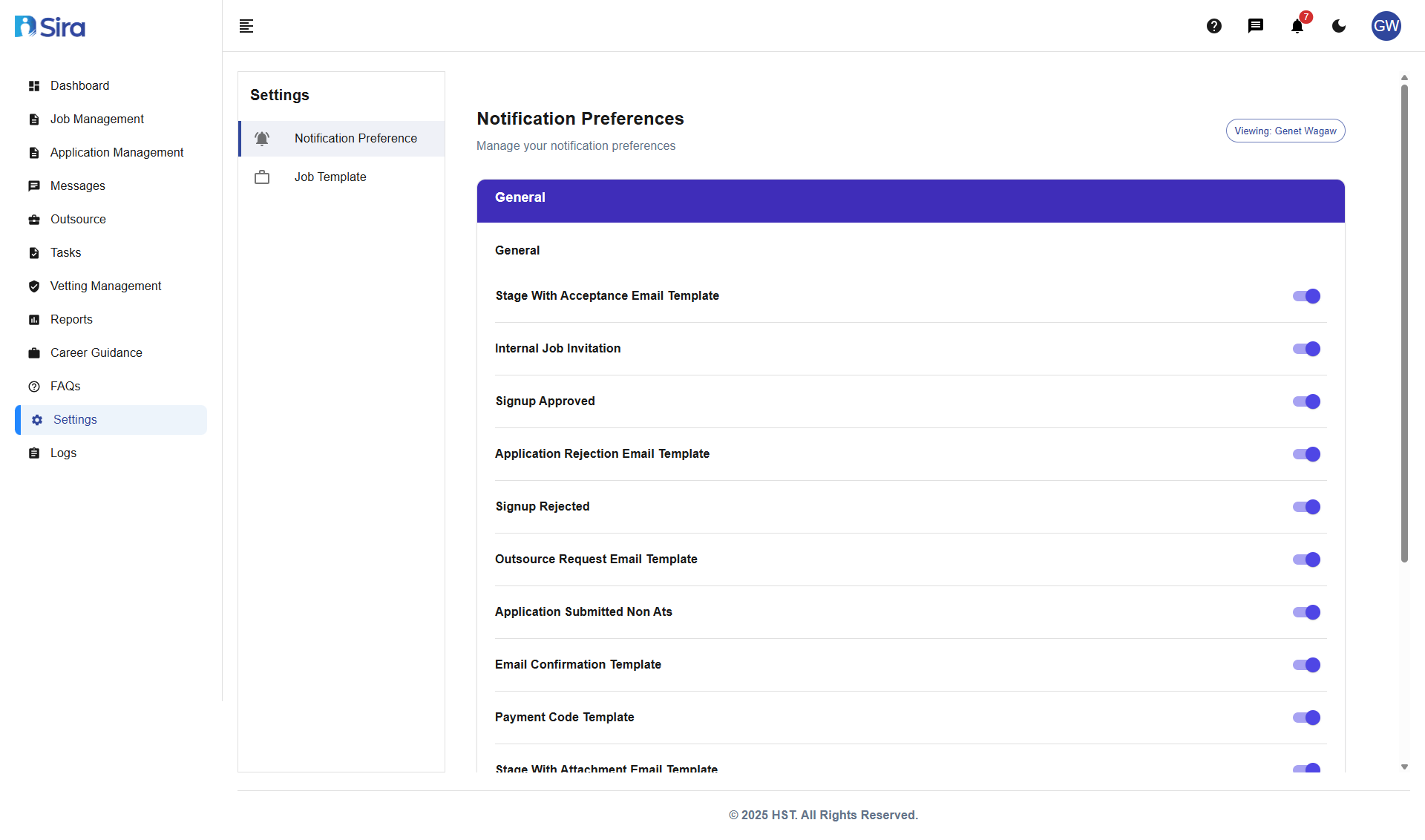Click the Sira logo
This screenshot has height=840, width=1425.
(x=50, y=27)
